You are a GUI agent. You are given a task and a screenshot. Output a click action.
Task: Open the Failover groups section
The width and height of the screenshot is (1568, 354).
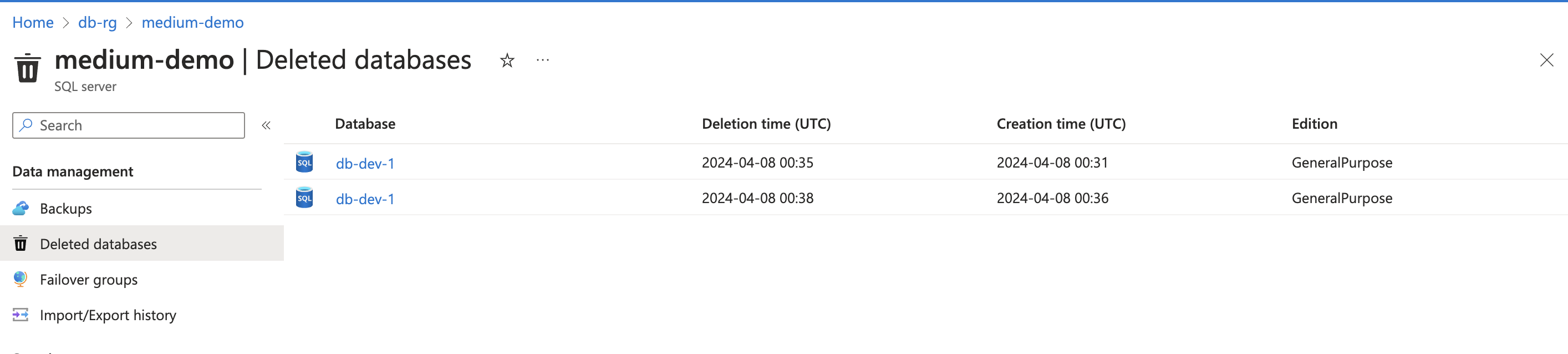coord(88,279)
